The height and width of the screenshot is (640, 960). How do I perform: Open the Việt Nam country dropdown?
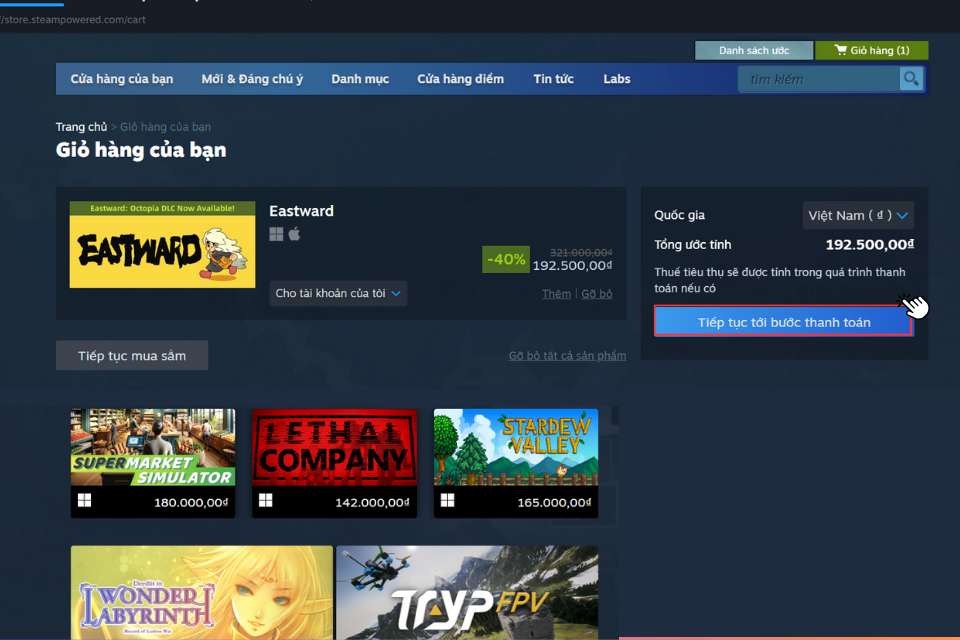(x=858, y=216)
